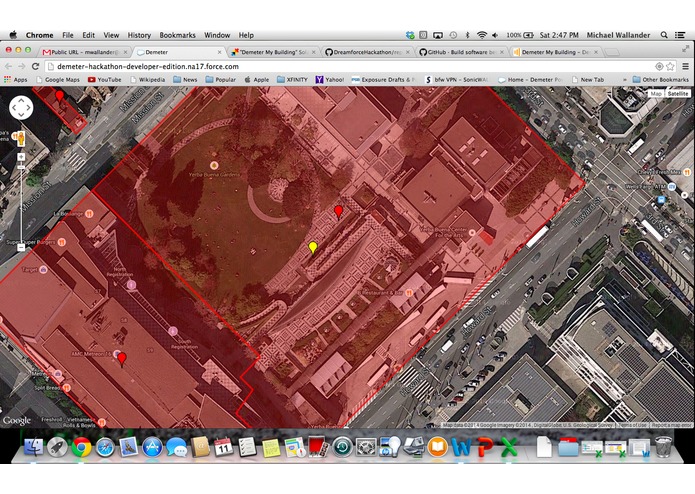
Task: Click the map zoom in plus button
Action: pos(21,157)
